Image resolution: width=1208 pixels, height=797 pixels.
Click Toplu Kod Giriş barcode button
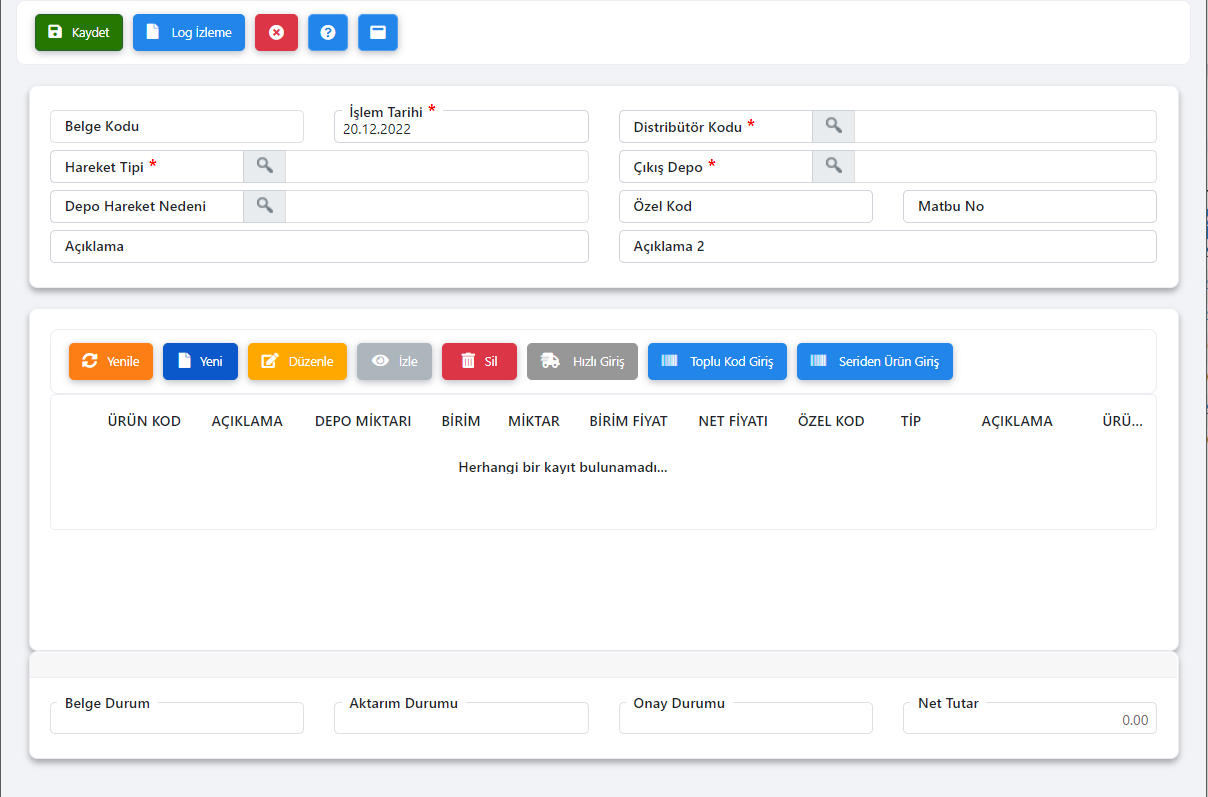[717, 361]
